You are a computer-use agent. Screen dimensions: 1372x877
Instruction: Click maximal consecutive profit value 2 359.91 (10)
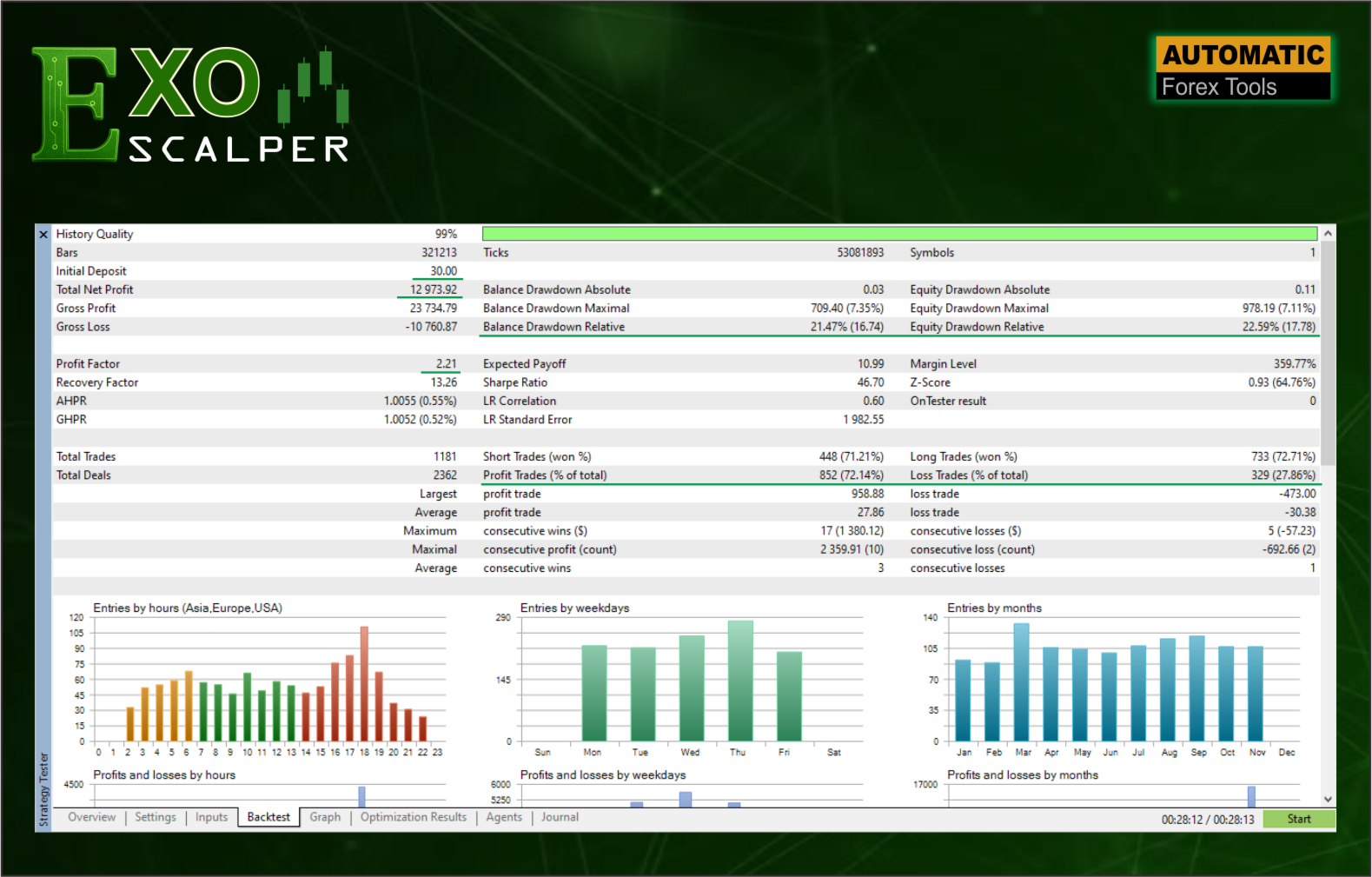click(852, 549)
